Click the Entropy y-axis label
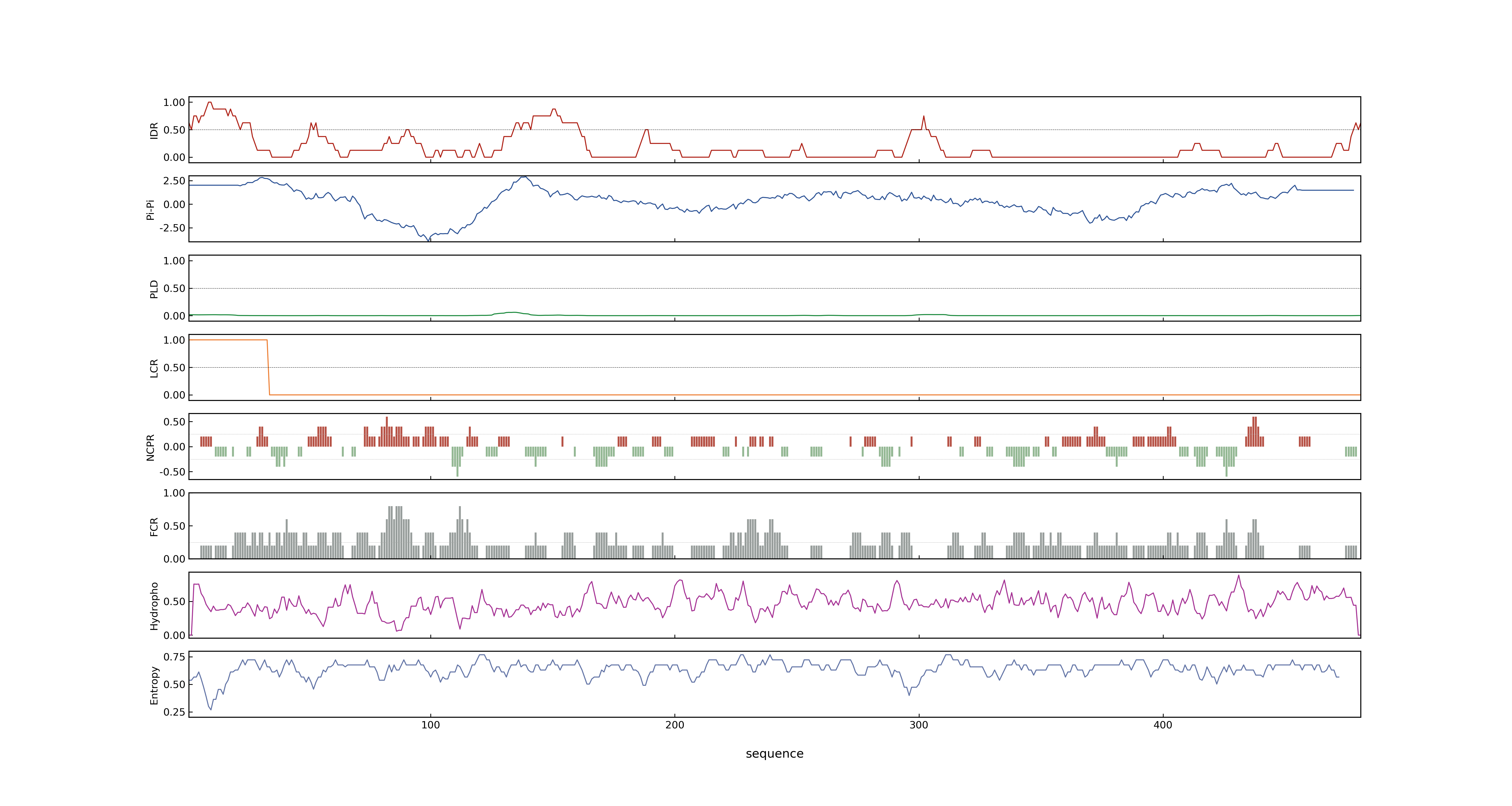The image size is (1512, 806). 154,685
